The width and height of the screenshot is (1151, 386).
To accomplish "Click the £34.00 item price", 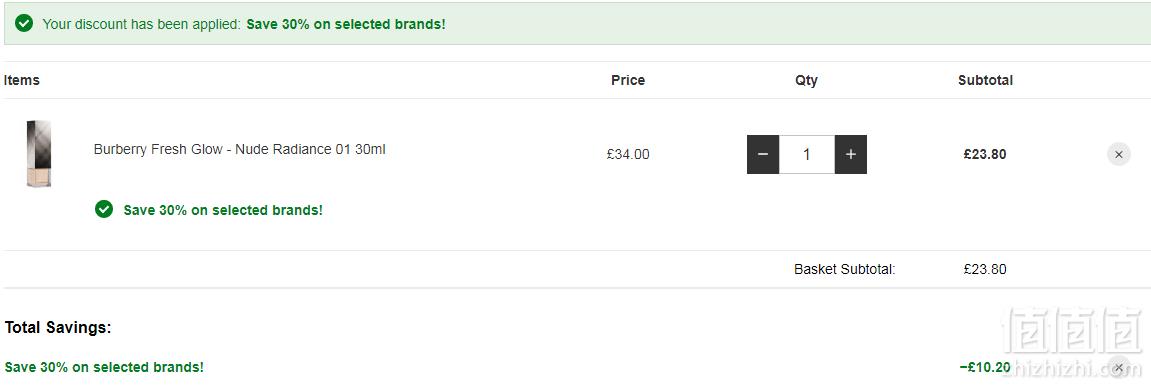I will click(628, 154).
